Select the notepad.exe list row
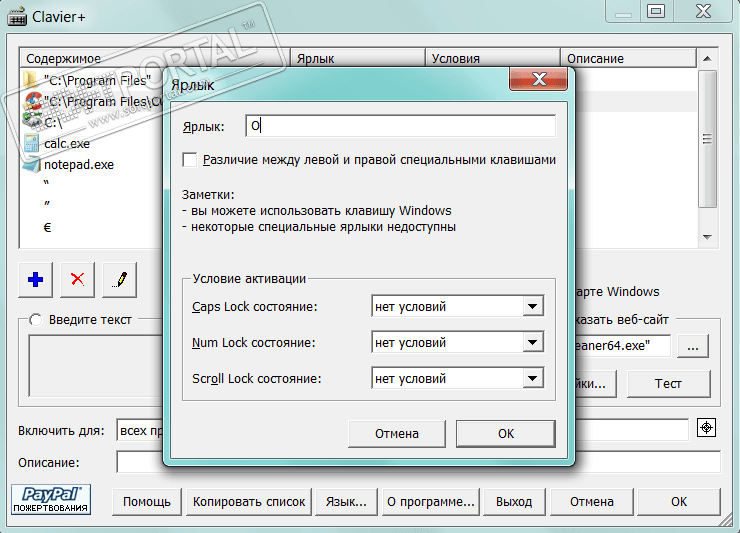Screen dimensions: 740x533 (x=79, y=165)
